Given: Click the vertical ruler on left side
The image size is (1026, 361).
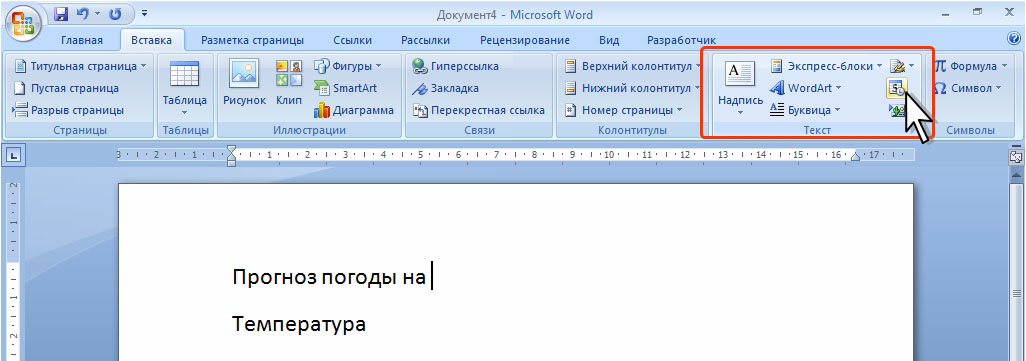Looking at the screenshot, I should coord(14,271).
